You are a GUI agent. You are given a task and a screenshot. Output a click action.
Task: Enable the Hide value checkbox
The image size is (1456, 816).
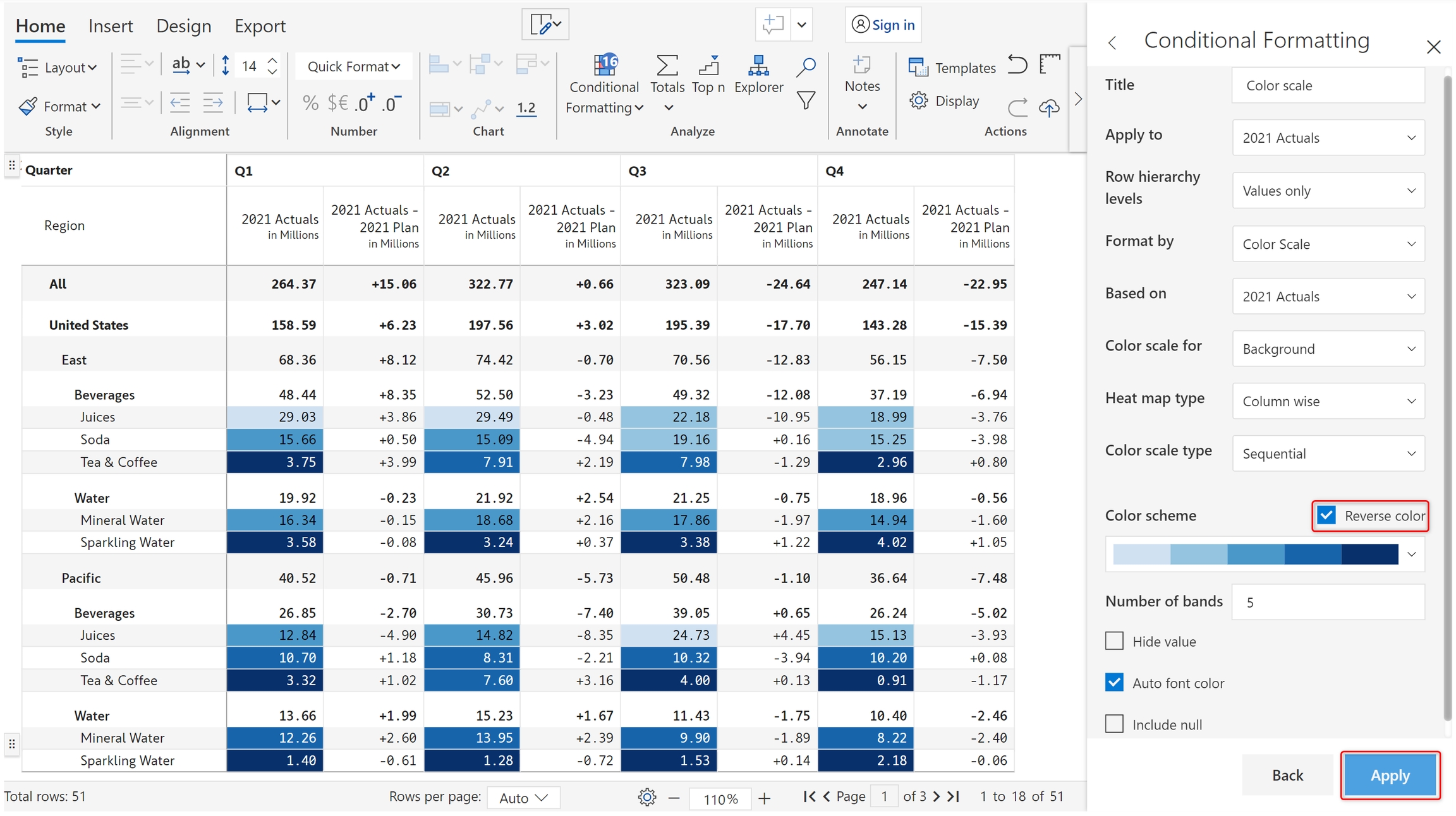click(x=1114, y=641)
